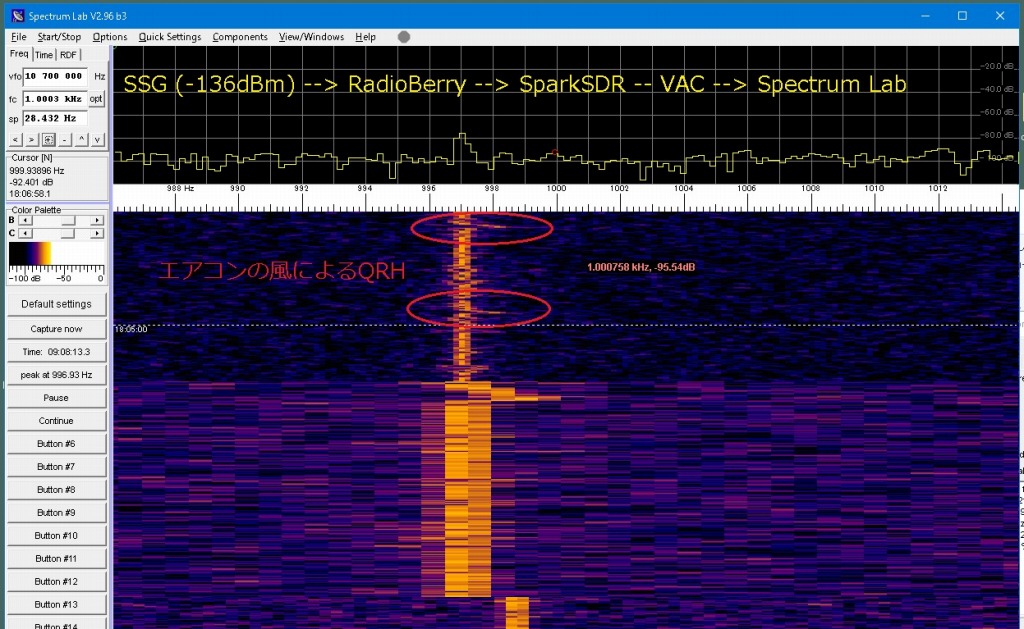Minimize the Spectrum Lab window

[x=925, y=16]
